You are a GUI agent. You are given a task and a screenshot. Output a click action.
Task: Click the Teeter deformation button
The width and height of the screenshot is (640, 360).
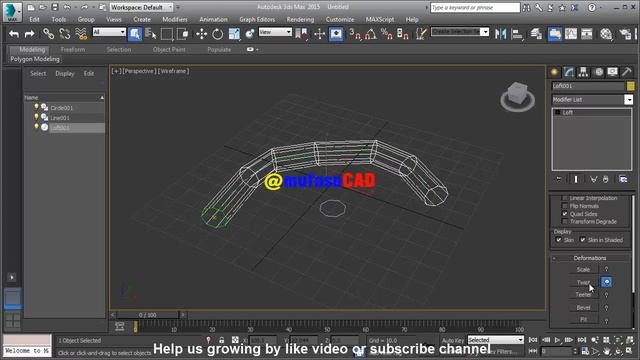pyautogui.click(x=583, y=294)
